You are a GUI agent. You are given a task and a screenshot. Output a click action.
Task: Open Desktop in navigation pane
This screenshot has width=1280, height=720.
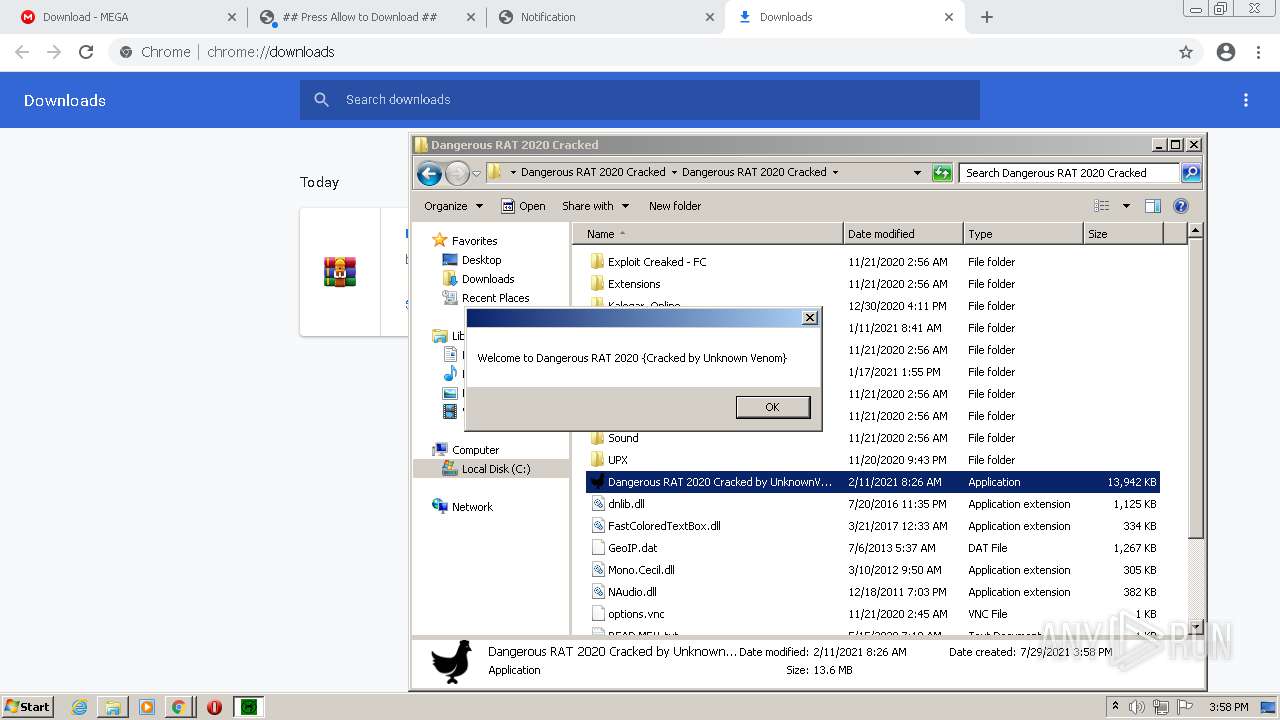click(481, 260)
